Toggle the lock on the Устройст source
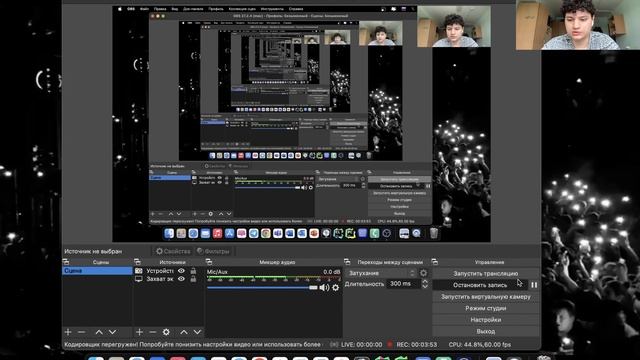Image resolution: width=640 pixels, height=360 pixels. click(x=193, y=271)
